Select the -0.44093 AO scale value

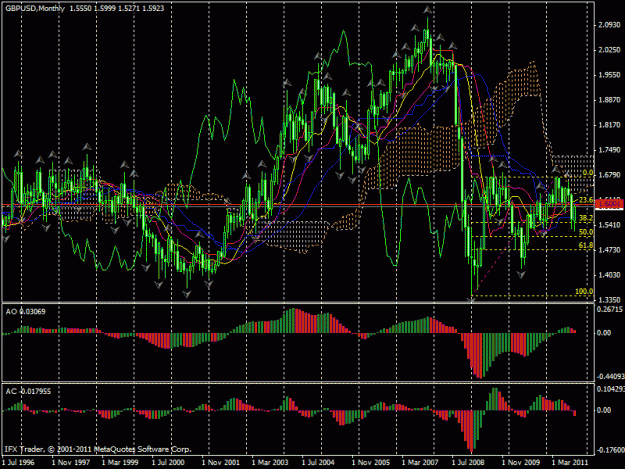[610, 377]
